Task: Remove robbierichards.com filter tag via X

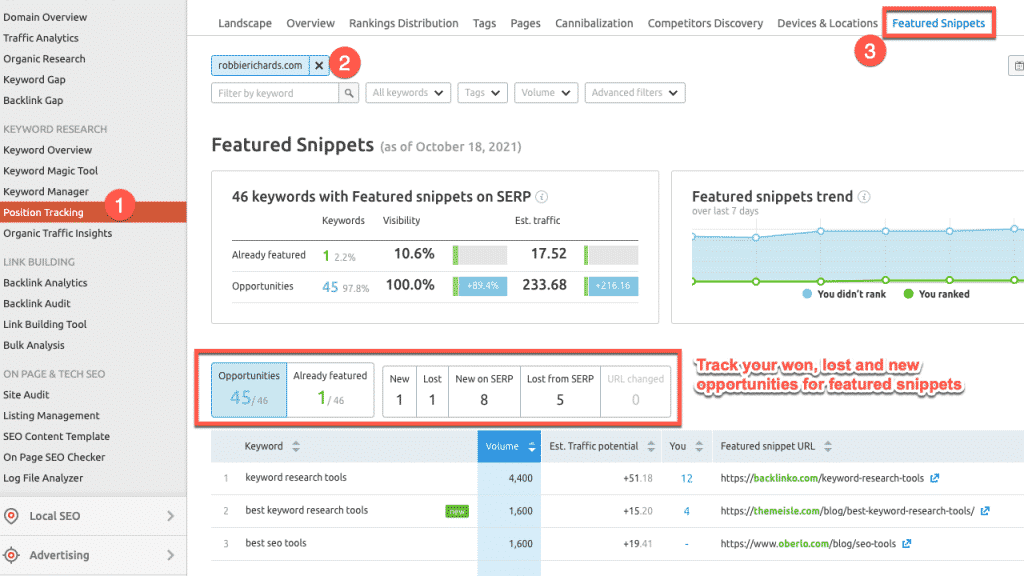Action: (318, 63)
